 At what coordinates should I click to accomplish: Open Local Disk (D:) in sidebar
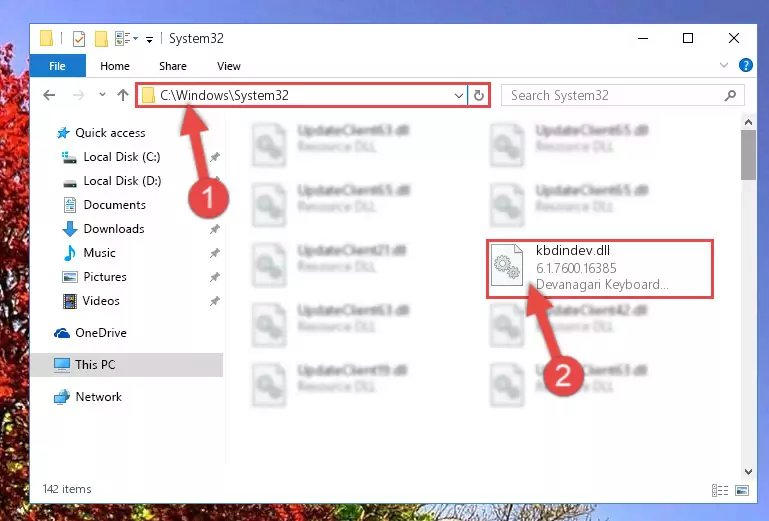[x=122, y=181]
